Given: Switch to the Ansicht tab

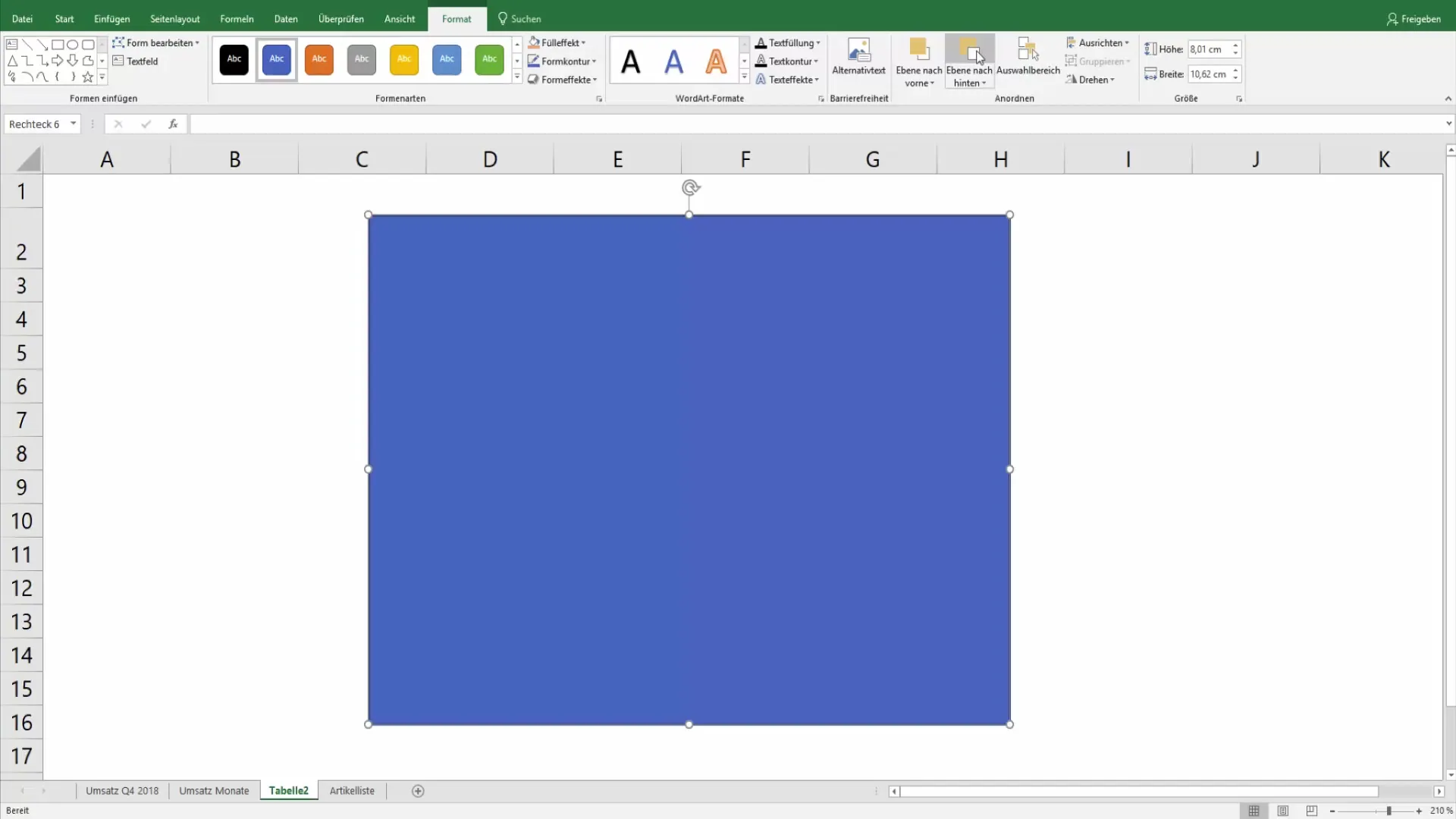Looking at the screenshot, I should pos(400,19).
